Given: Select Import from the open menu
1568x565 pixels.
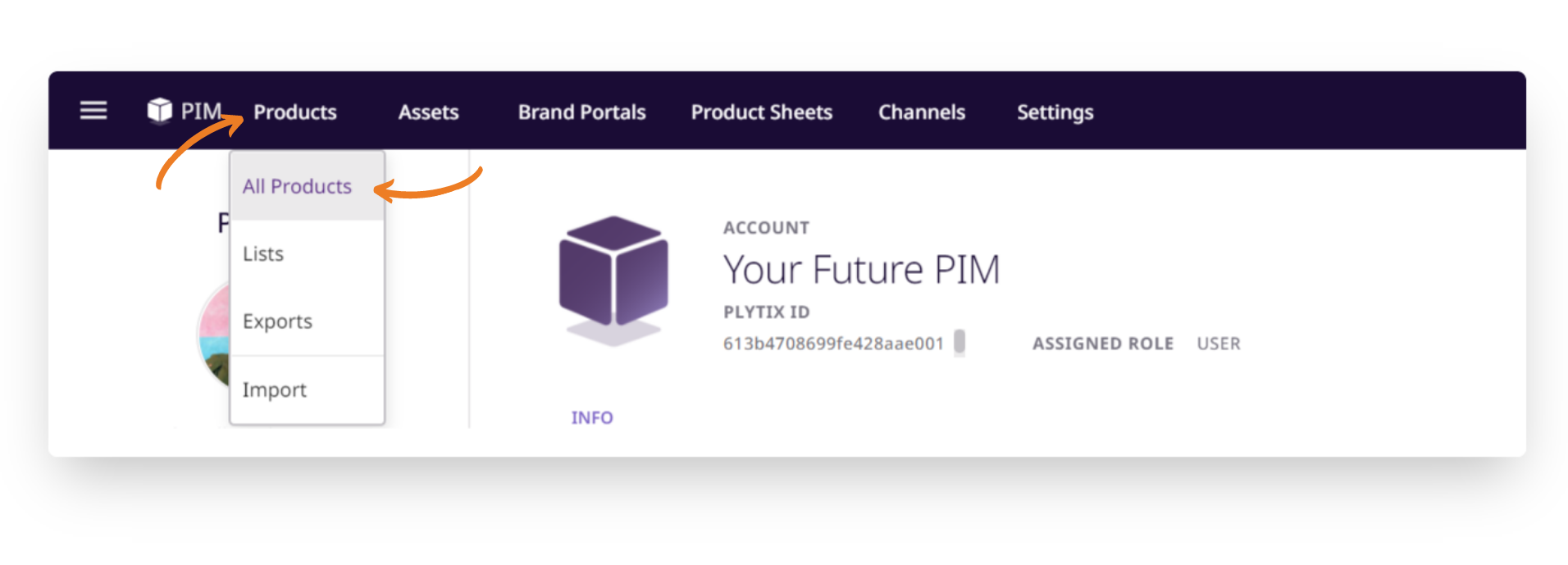Looking at the screenshot, I should [x=274, y=389].
